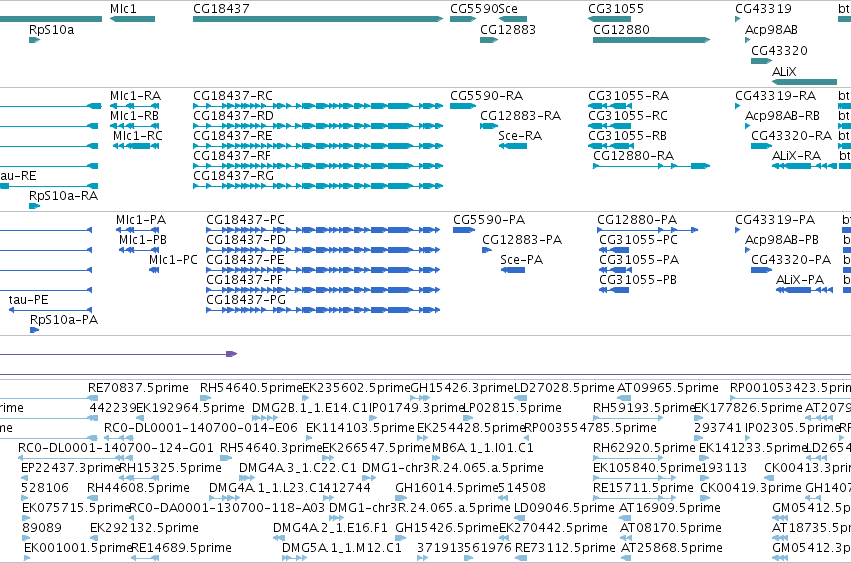851x563 pixels.
Task: Click the CG18437-PE protein label
Action: pyautogui.click(x=245, y=260)
